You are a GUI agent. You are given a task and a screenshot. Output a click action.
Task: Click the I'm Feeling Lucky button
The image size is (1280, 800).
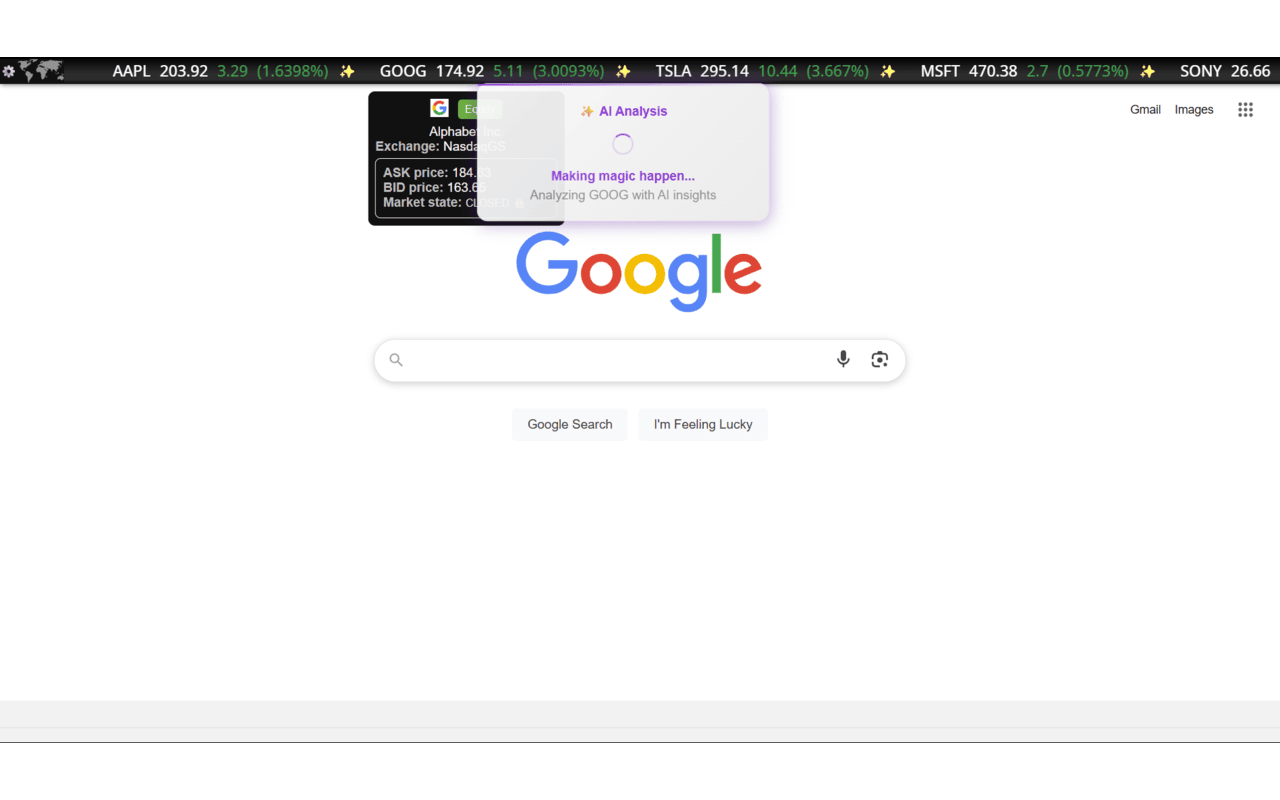pos(703,424)
